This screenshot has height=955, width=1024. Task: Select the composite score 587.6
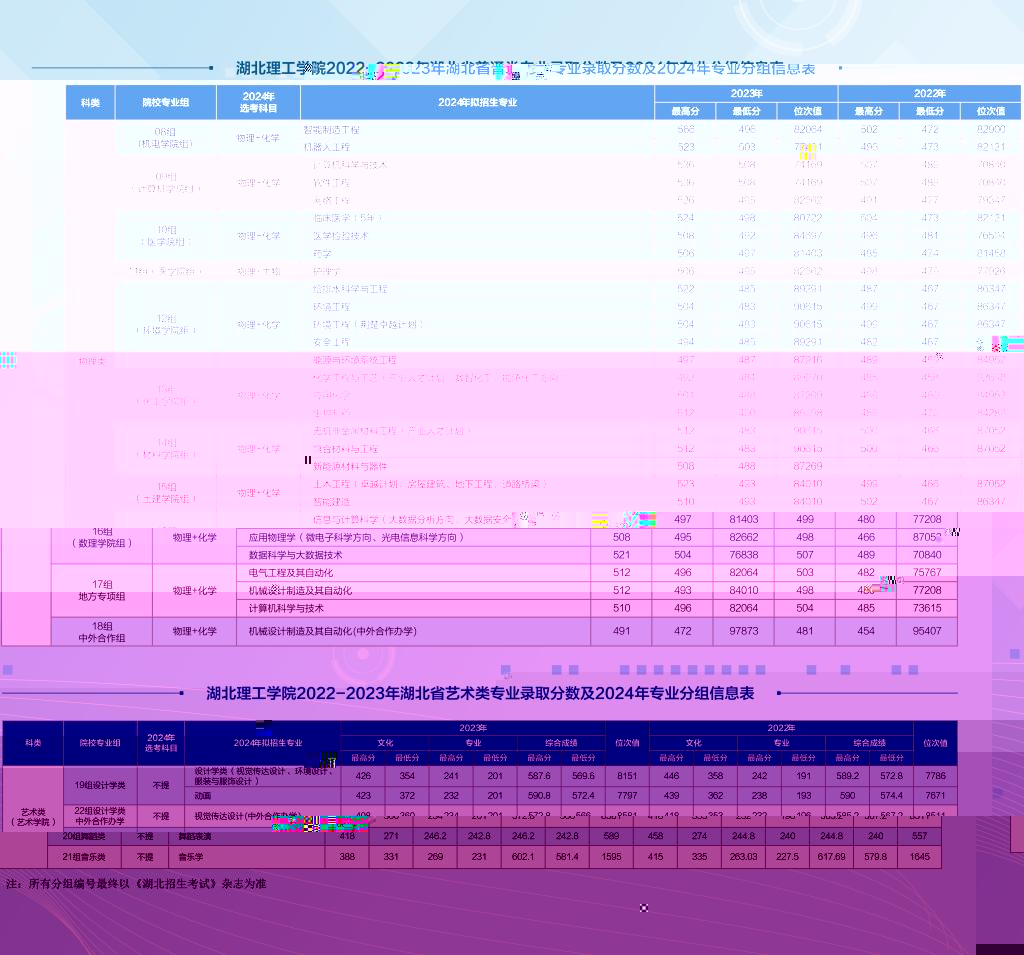coord(539,776)
